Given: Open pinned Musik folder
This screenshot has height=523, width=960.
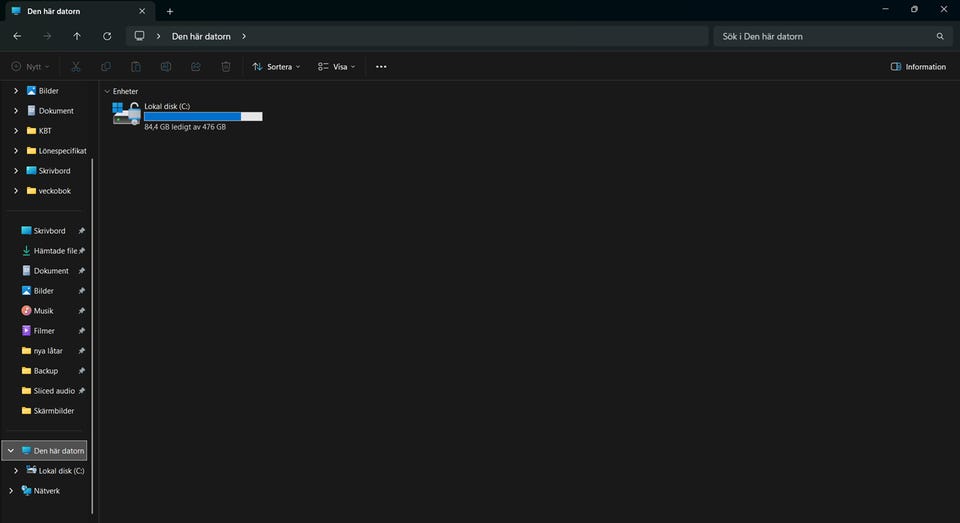Looking at the screenshot, I should 43,310.
